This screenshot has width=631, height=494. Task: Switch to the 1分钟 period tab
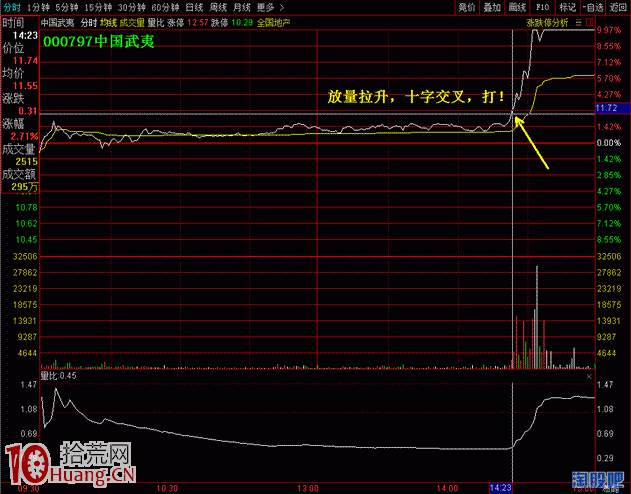point(39,7)
